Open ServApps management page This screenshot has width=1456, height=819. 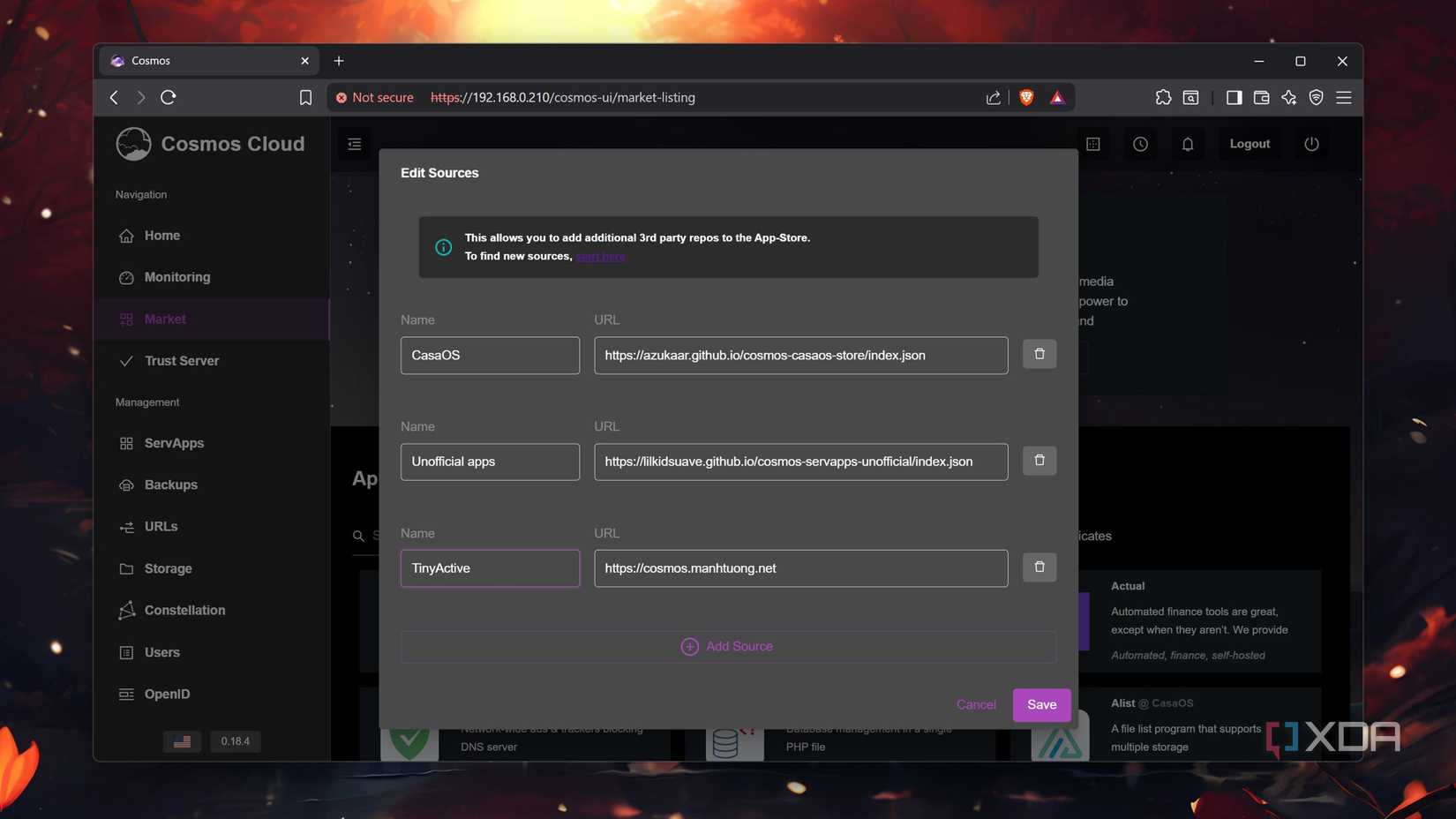(x=174, y=443)
